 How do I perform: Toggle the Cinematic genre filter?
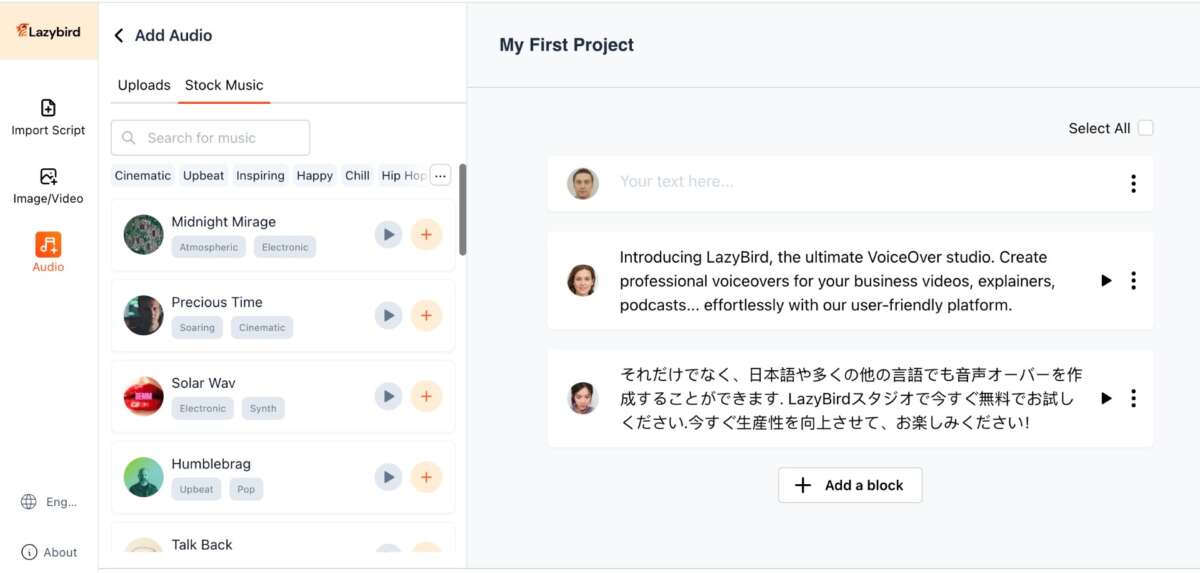tap(143, 176)
